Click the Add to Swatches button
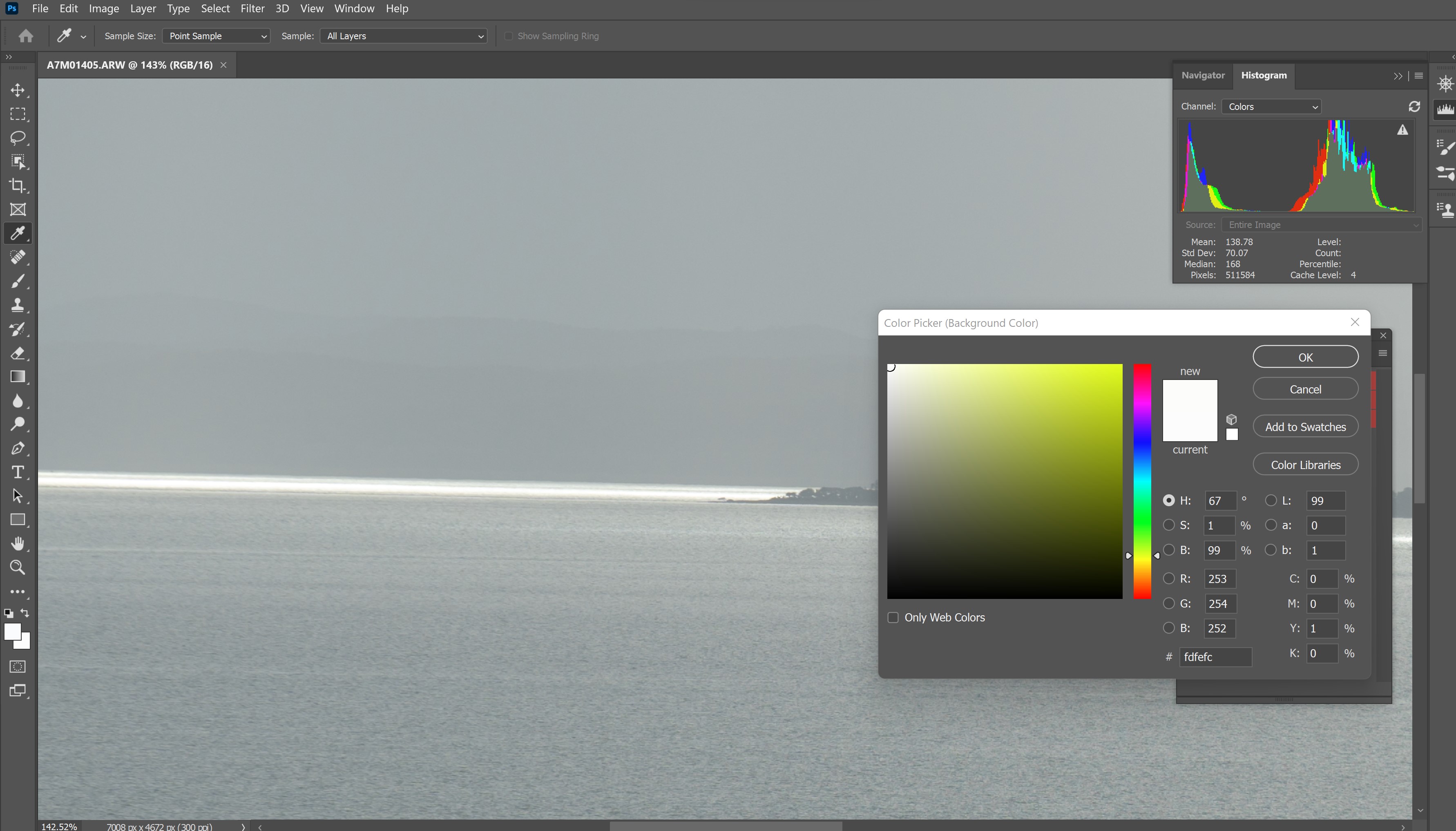Image resolution: width=1456 pixels, height=831 pixels. (x=1305, y=427)
